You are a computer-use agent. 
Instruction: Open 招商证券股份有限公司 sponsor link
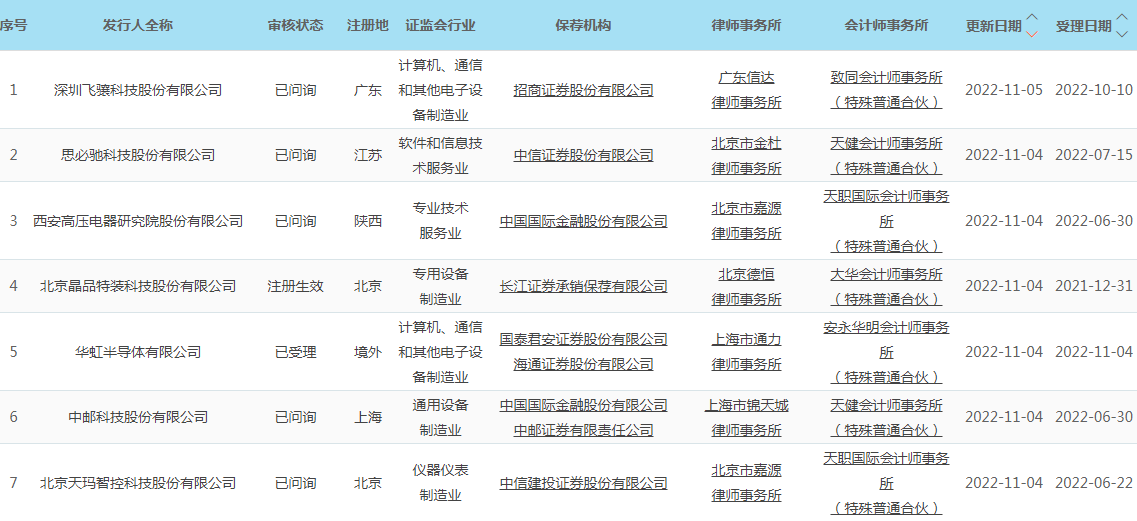coord(583,90)
